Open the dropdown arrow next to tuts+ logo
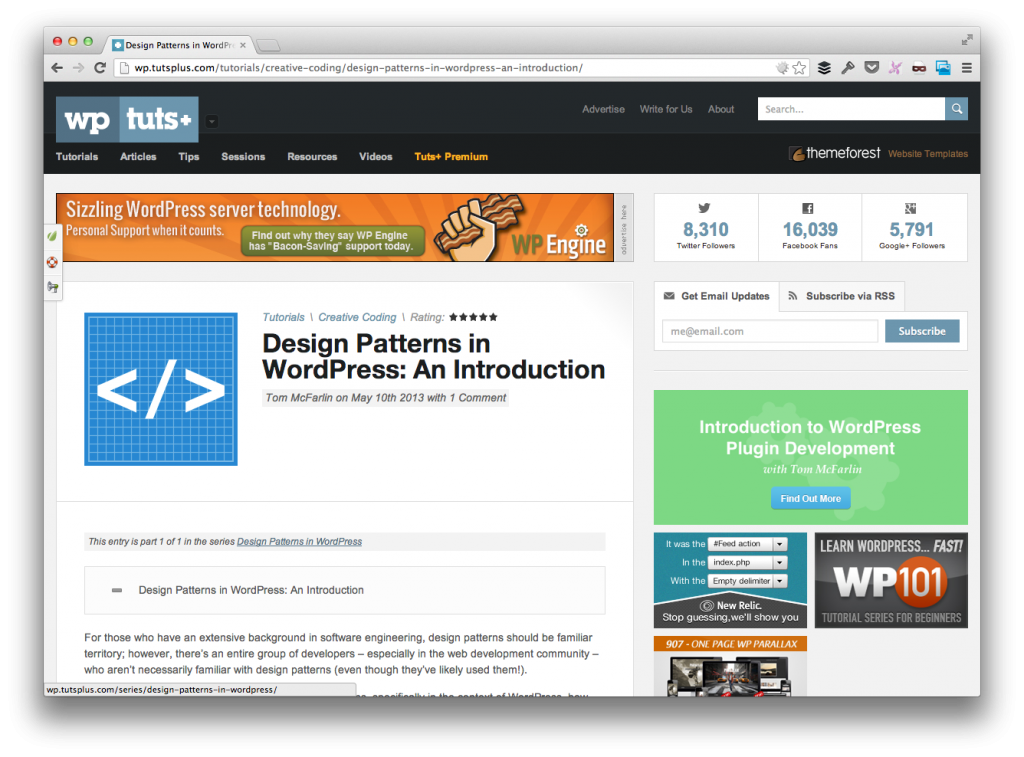This screenshot has height=757, width=1024. point(212,121)
